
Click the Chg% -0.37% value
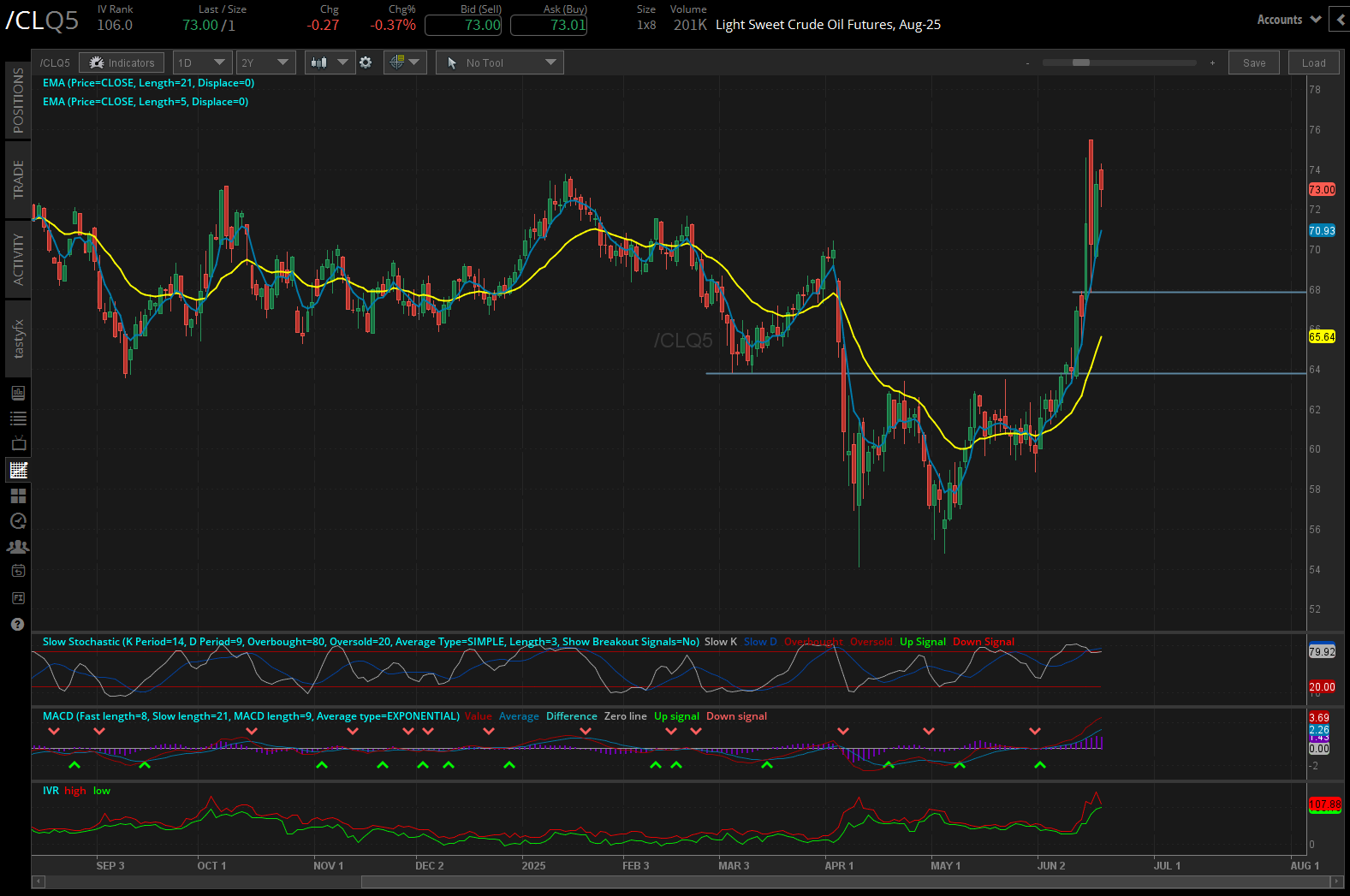[x=393, y=25]
